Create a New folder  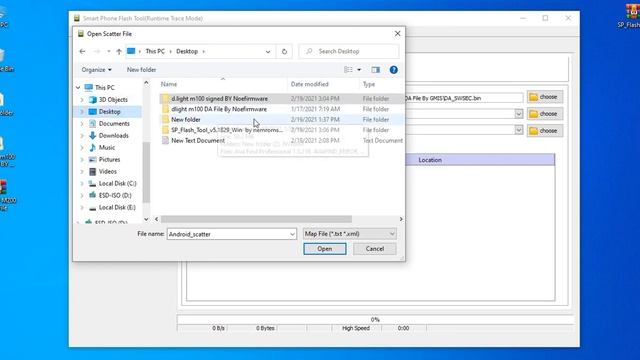pos(141,70)
